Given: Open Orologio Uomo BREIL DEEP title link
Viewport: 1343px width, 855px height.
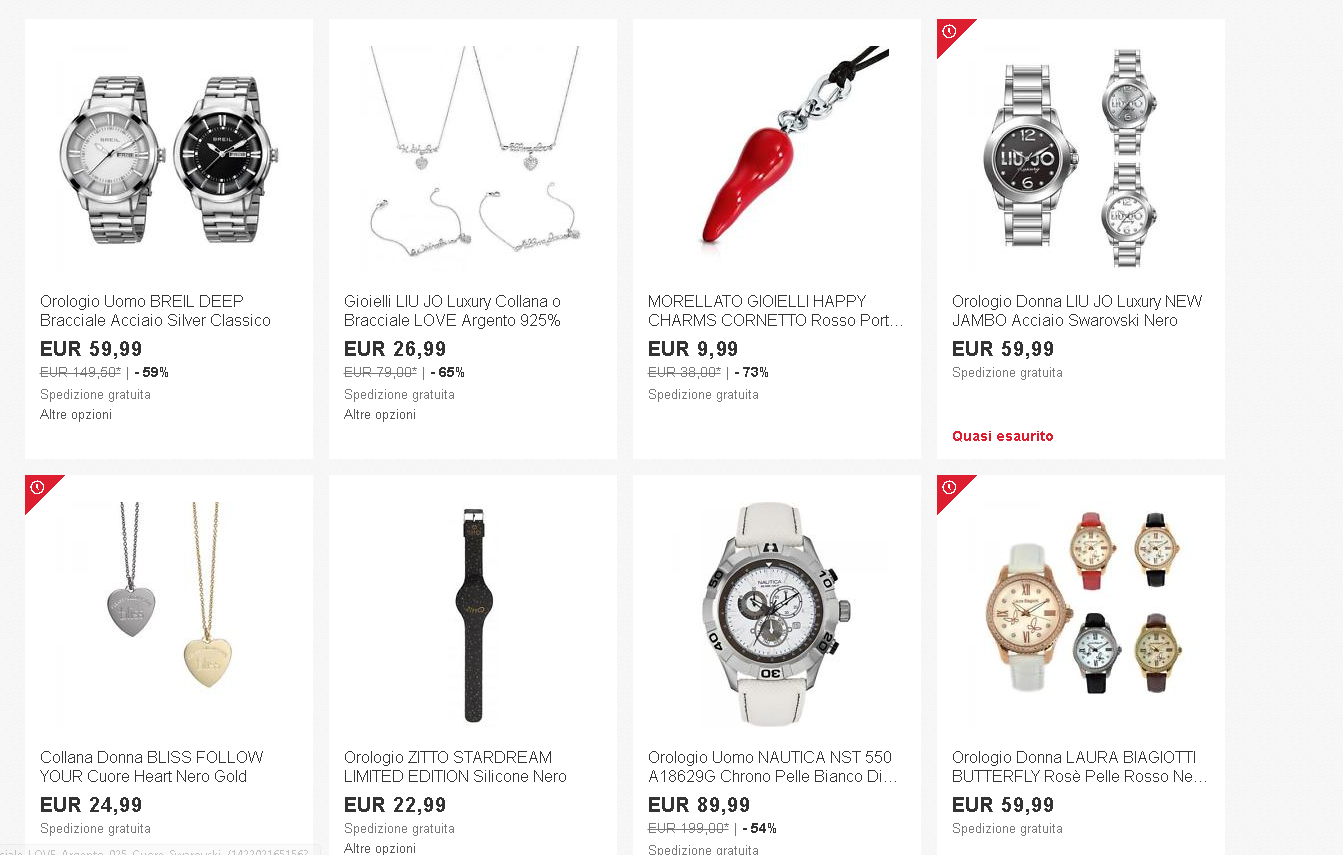Looking at the screenshot, I should coord(155,311).
